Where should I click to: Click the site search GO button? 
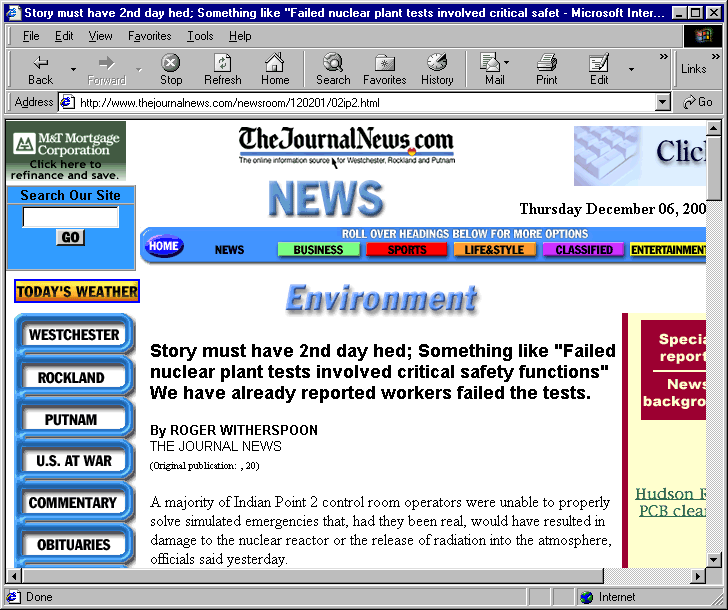click(x=71, y=237)
